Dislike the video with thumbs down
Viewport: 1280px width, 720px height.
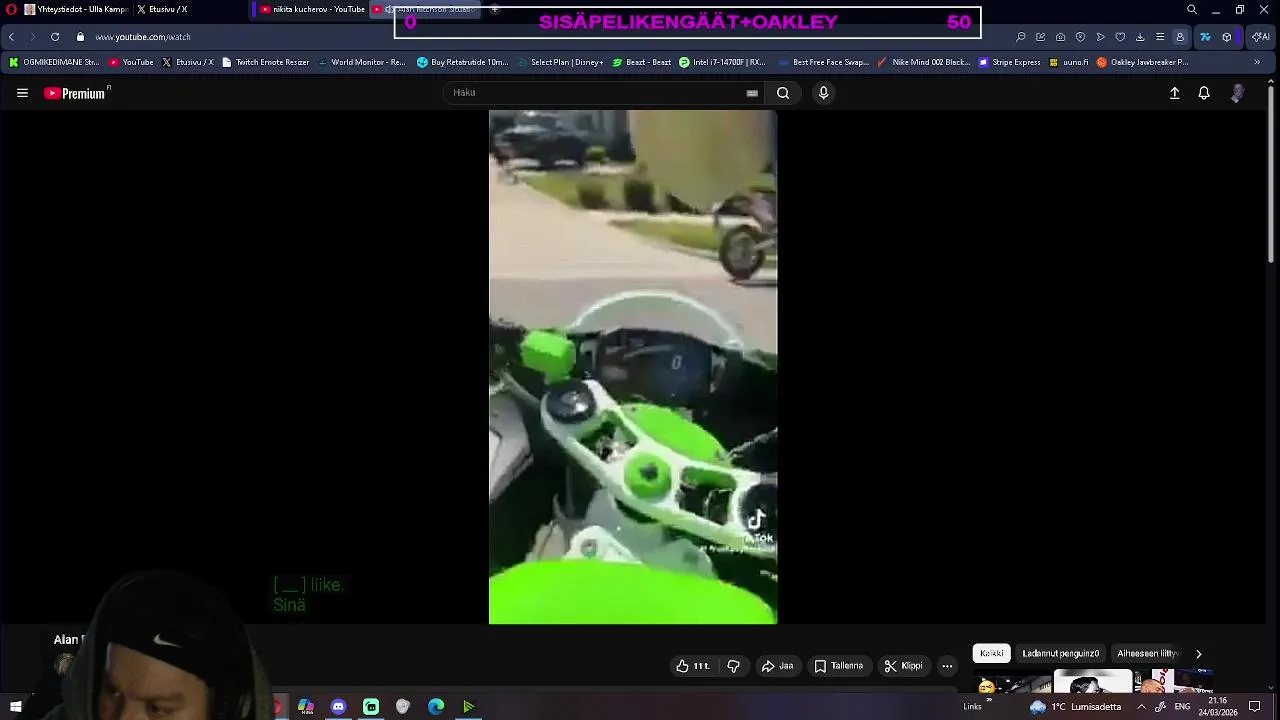733,666
